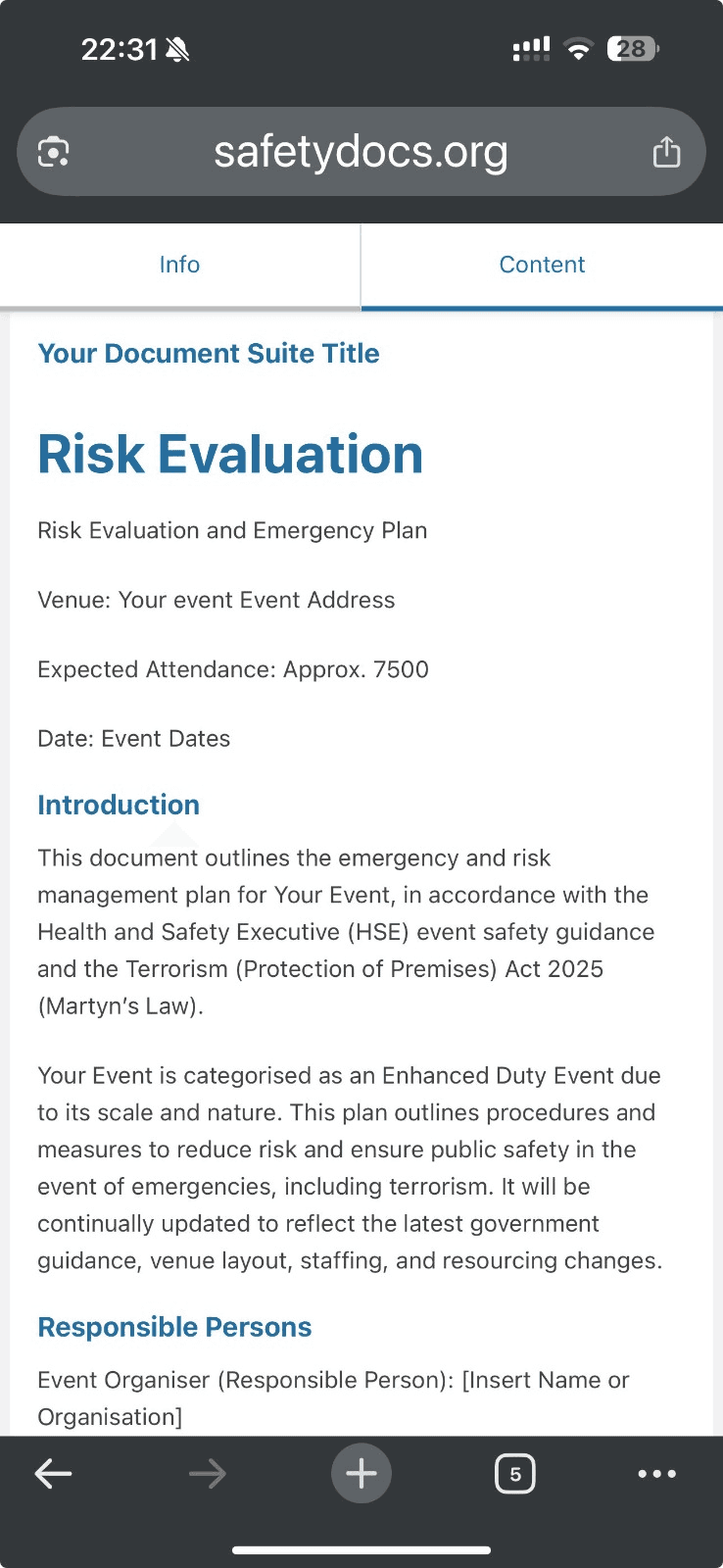Tap the muted notifications bell icon
Image resolution: width=723 pixels, height=1568 pixels.
tap(179, 49)
